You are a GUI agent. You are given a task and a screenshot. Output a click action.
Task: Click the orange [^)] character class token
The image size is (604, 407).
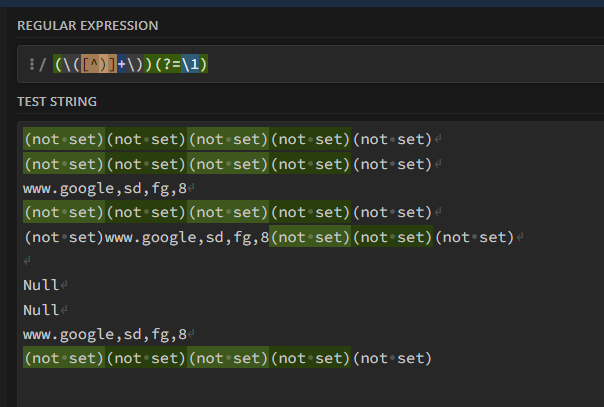click(x=97, y=65)
